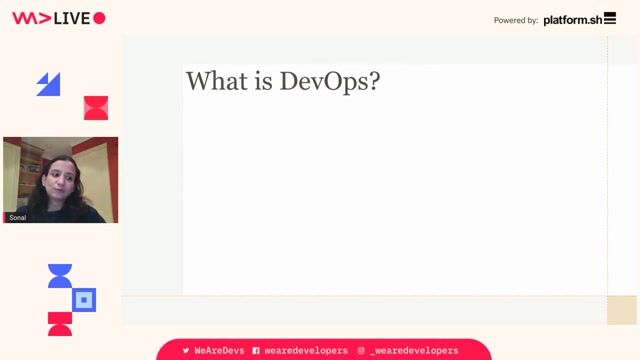This screenshot has height=360, width=640.
Task: Open the platform.sh sponsor logo
Action: (580, 19)
